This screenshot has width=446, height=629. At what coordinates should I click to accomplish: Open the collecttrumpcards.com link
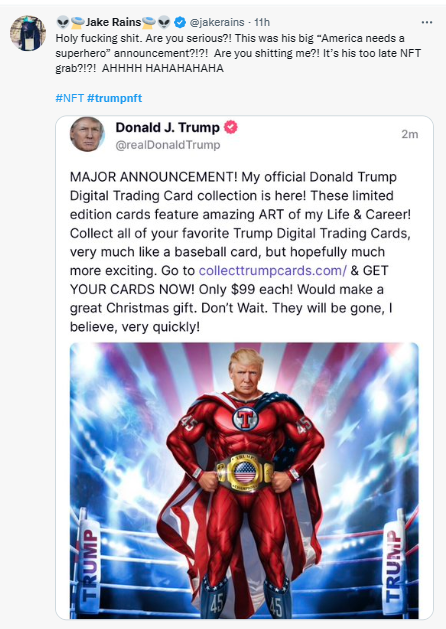coord(272,270)
